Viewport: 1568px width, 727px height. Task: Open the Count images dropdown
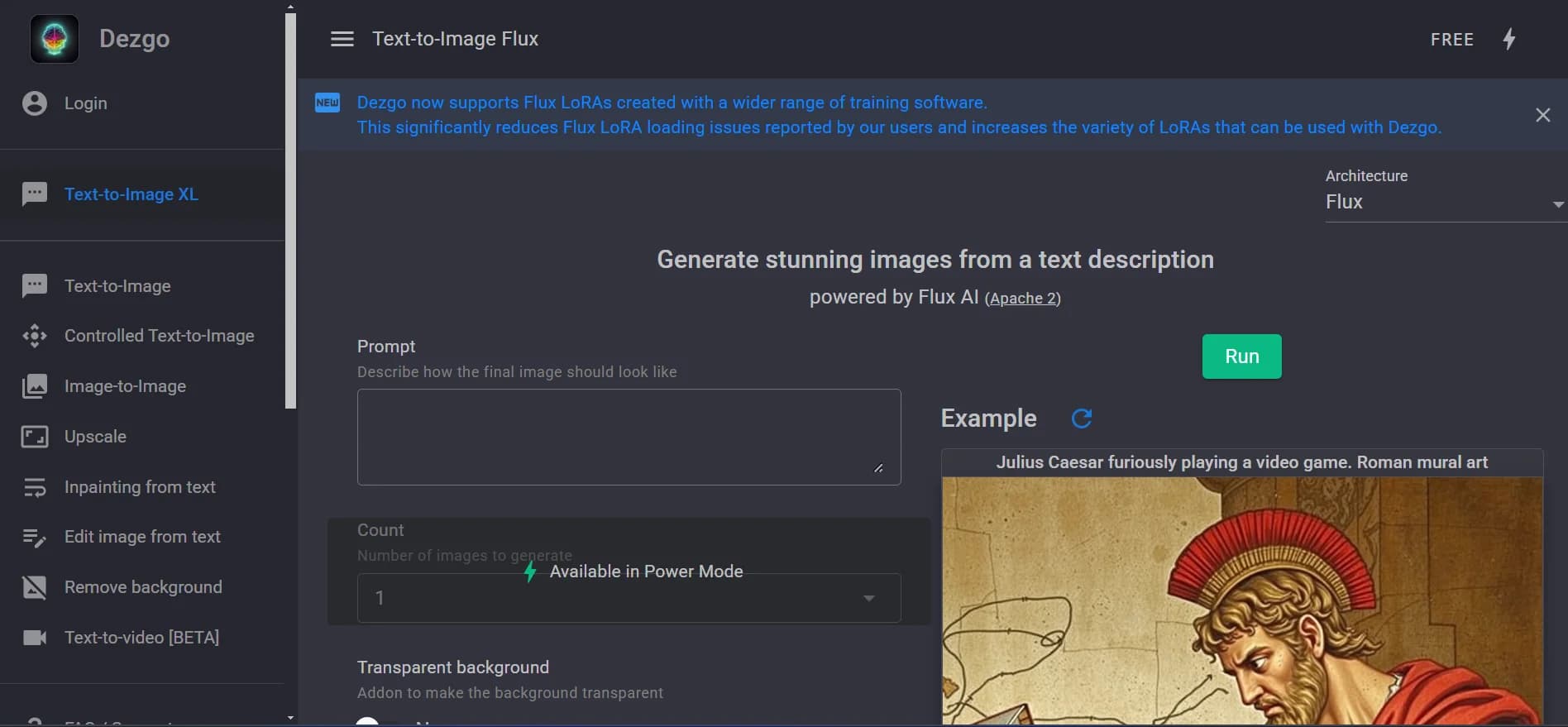tap(629, 598)
